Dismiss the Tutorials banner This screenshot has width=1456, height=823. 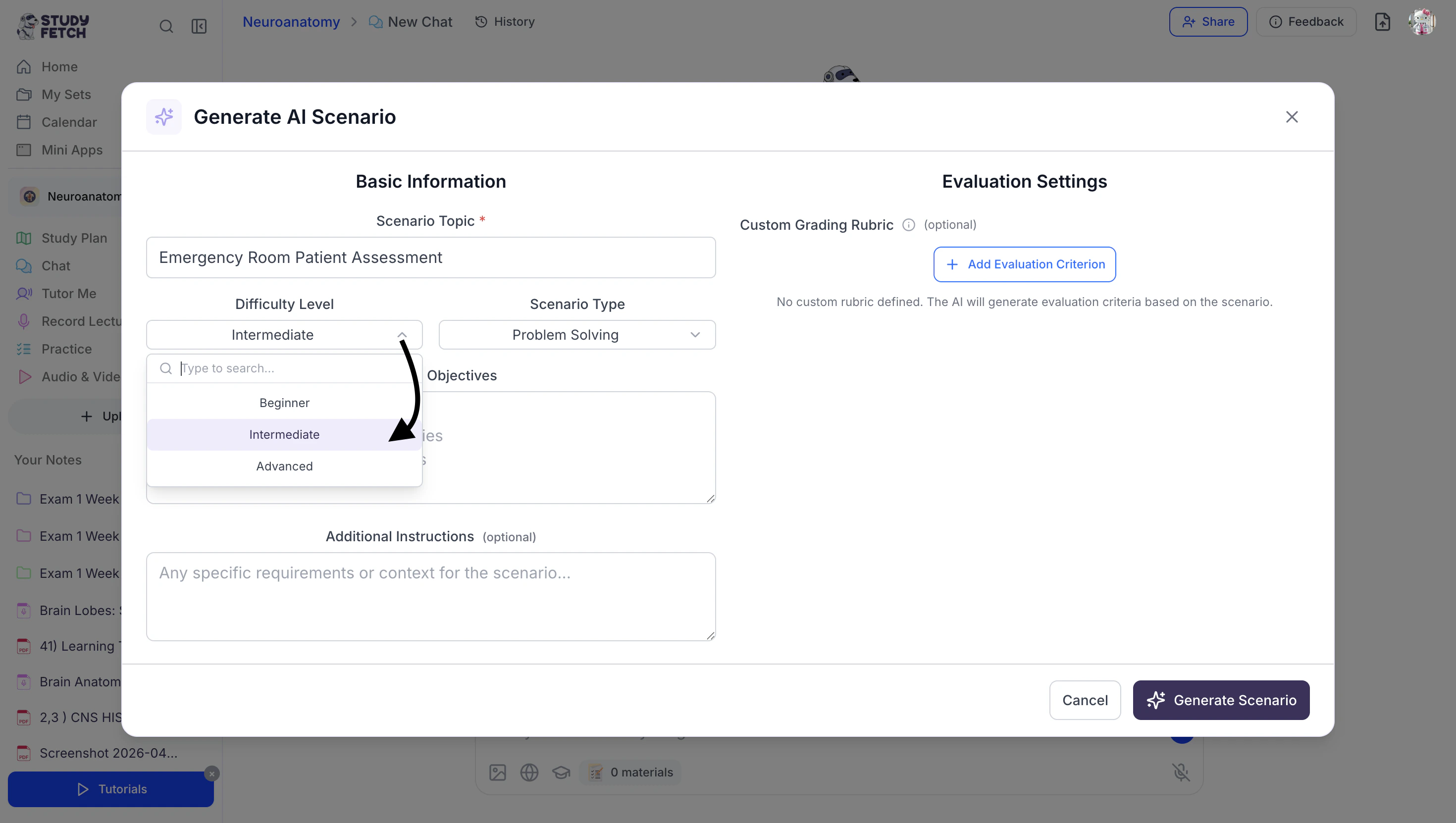coord(212,773)
